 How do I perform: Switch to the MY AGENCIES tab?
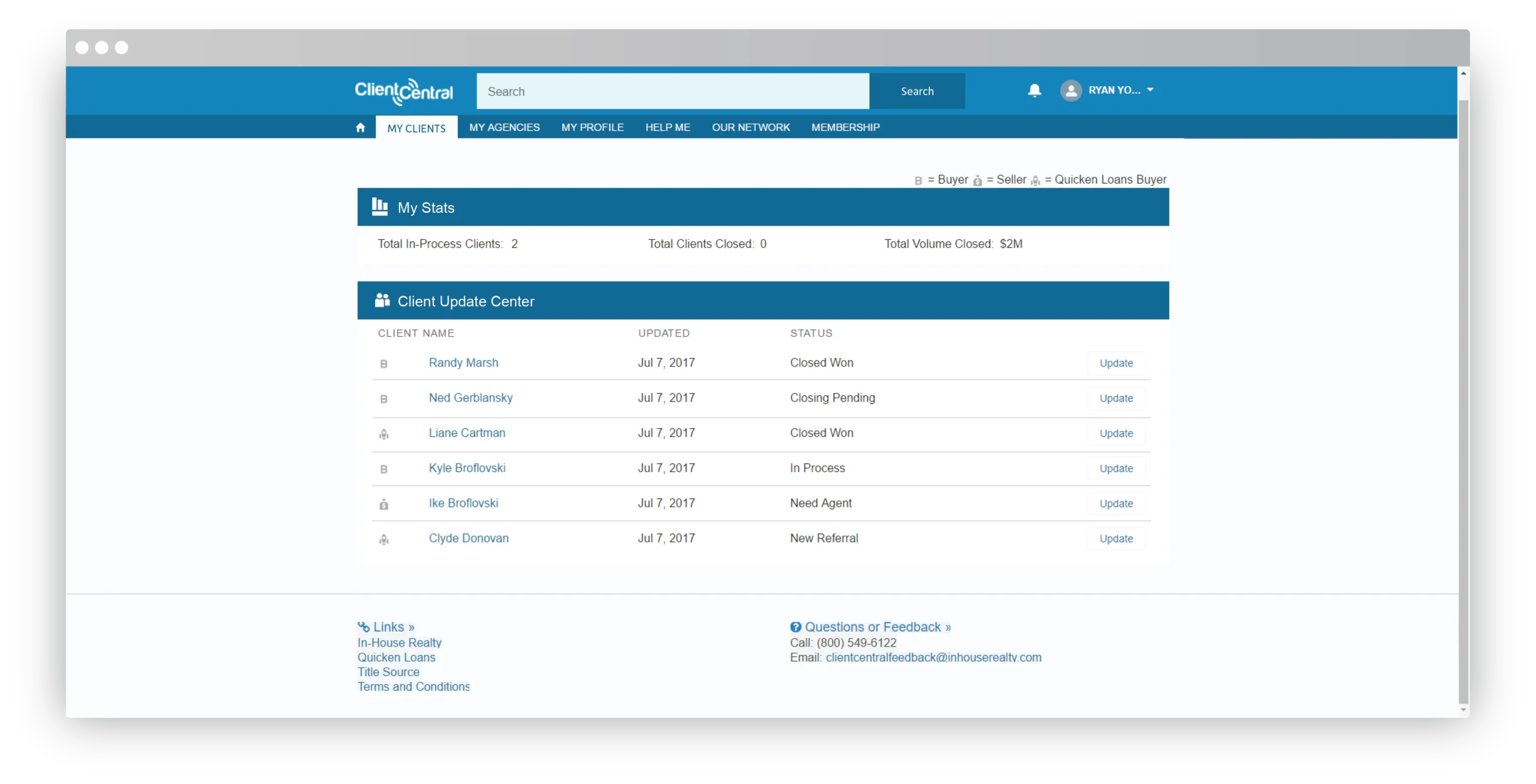pos(504,127)
